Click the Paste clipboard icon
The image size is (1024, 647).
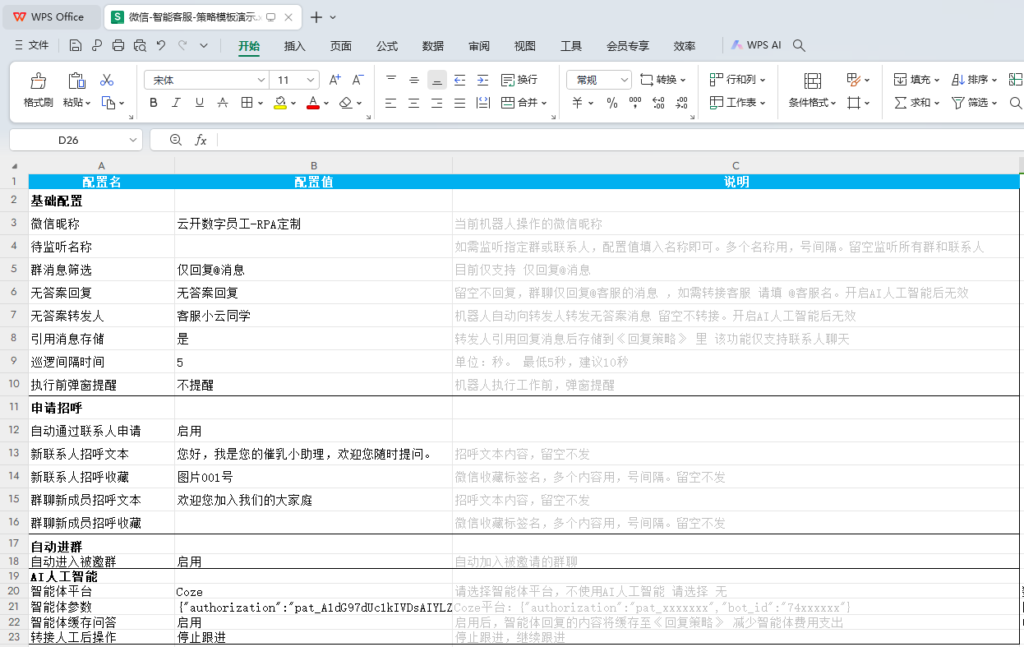tap(76, 81)
